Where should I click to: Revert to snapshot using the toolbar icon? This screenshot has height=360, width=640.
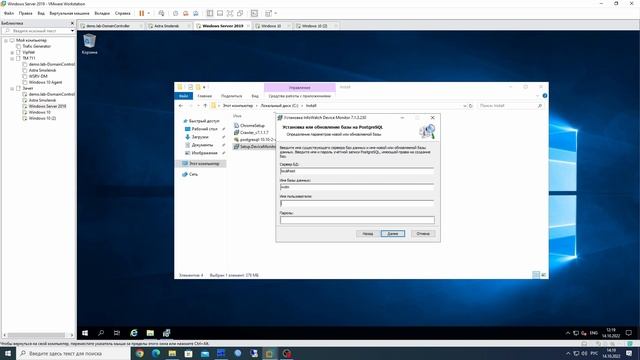click(x=186, y=13)
